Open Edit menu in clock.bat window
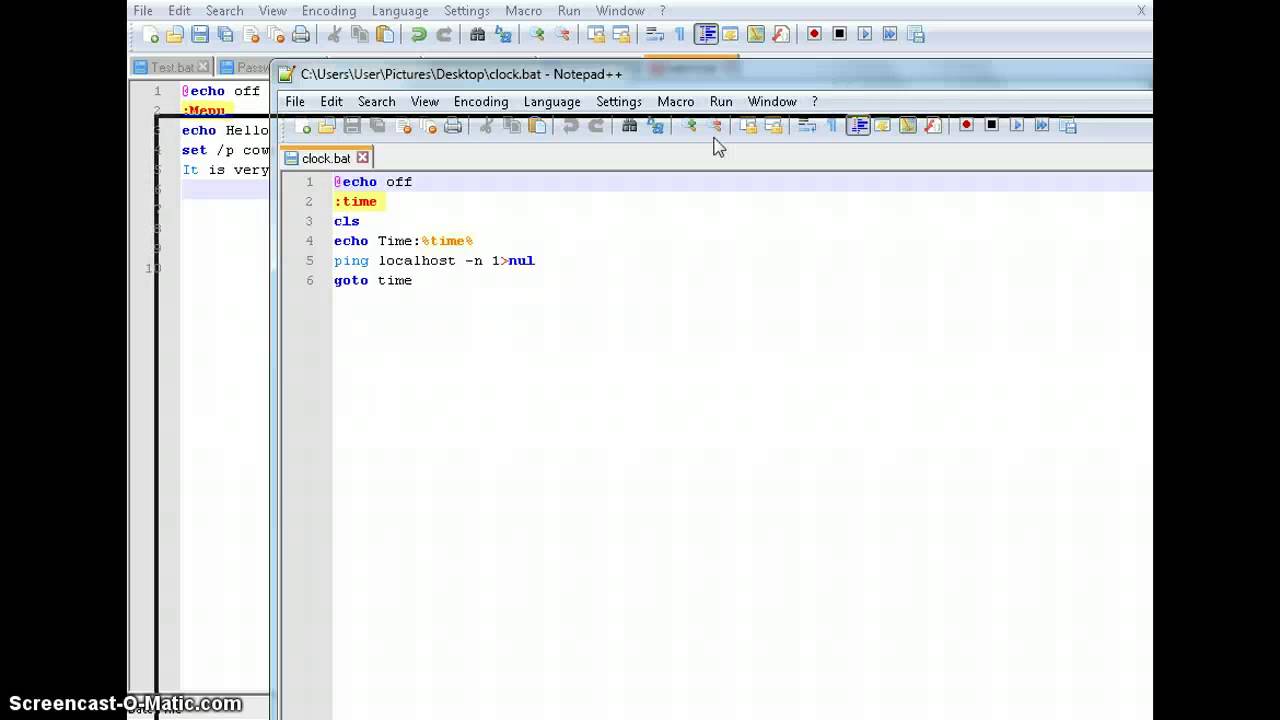Screen dimensions: 1280x720 click(331, 102)
